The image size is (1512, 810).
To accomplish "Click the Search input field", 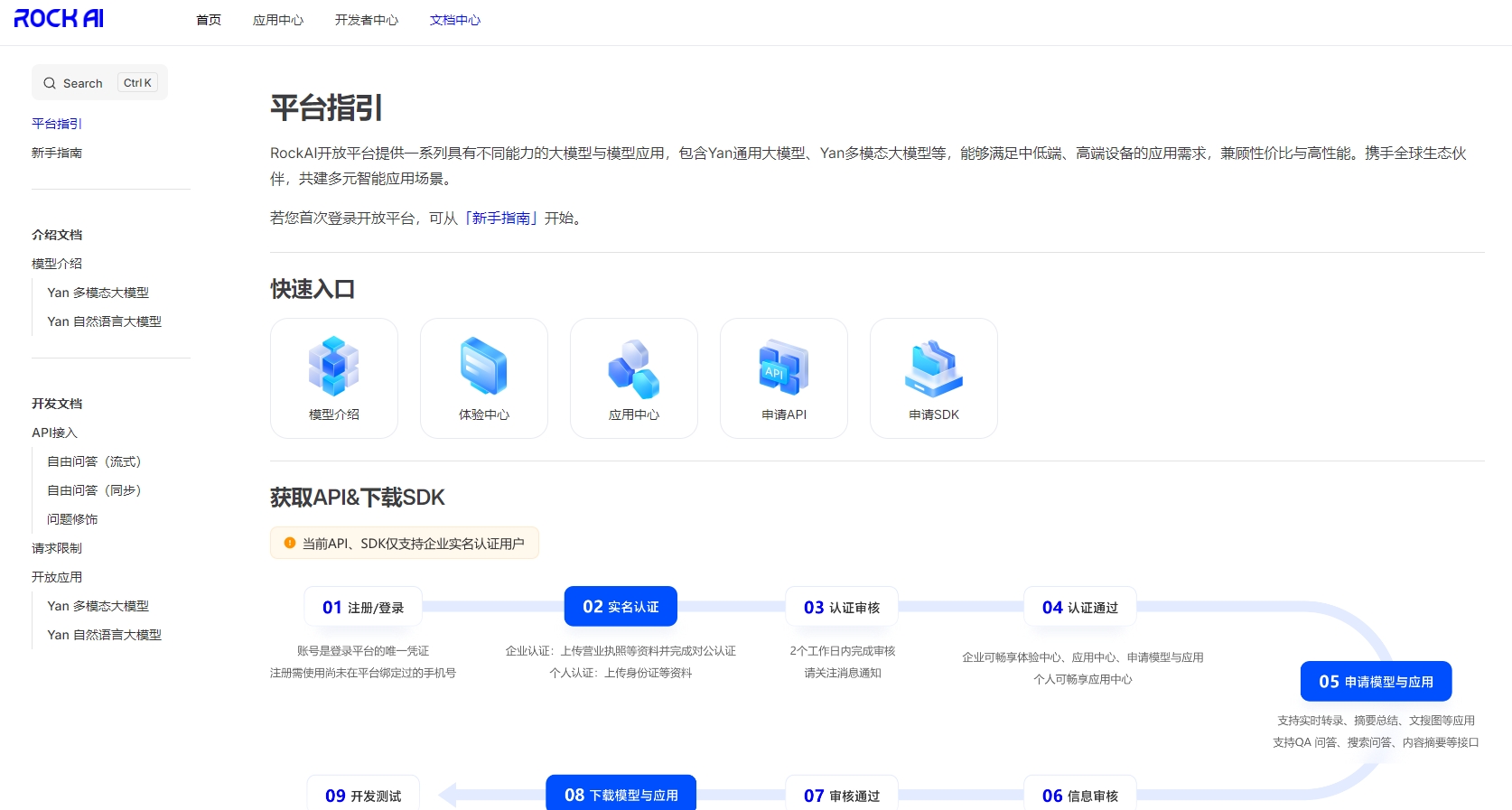I will [99, 82].
